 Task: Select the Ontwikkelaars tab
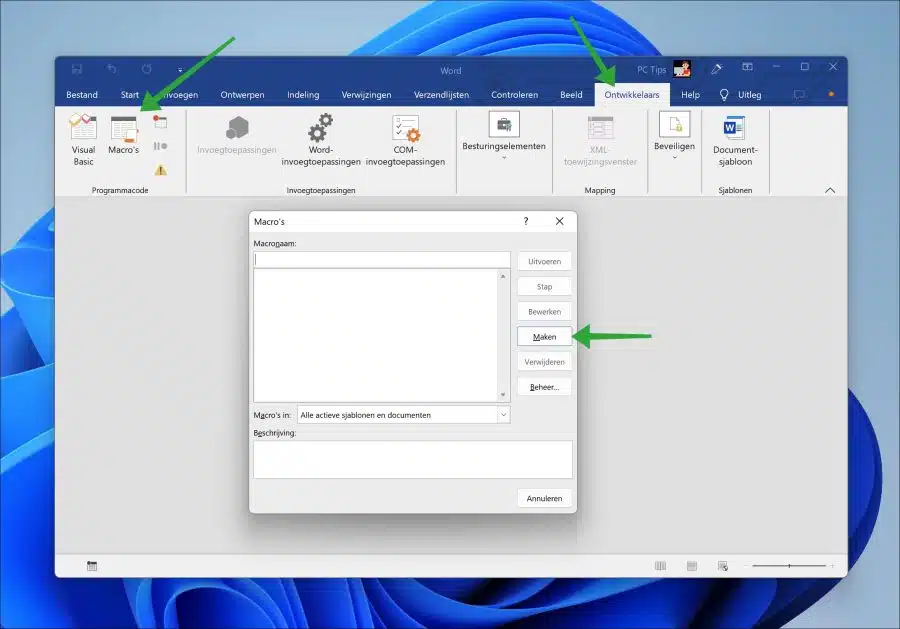[x=632, y=95]
